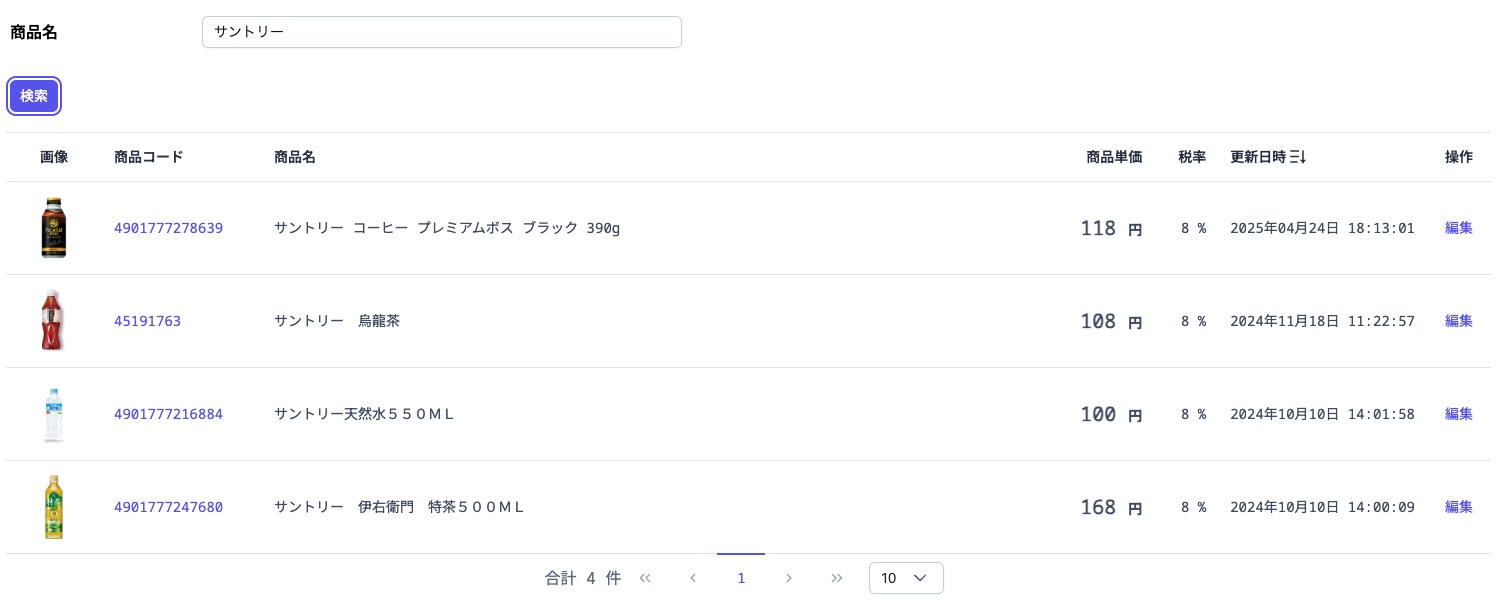Go to the previous page of results
1511x605 pixels.
(693, 578)
